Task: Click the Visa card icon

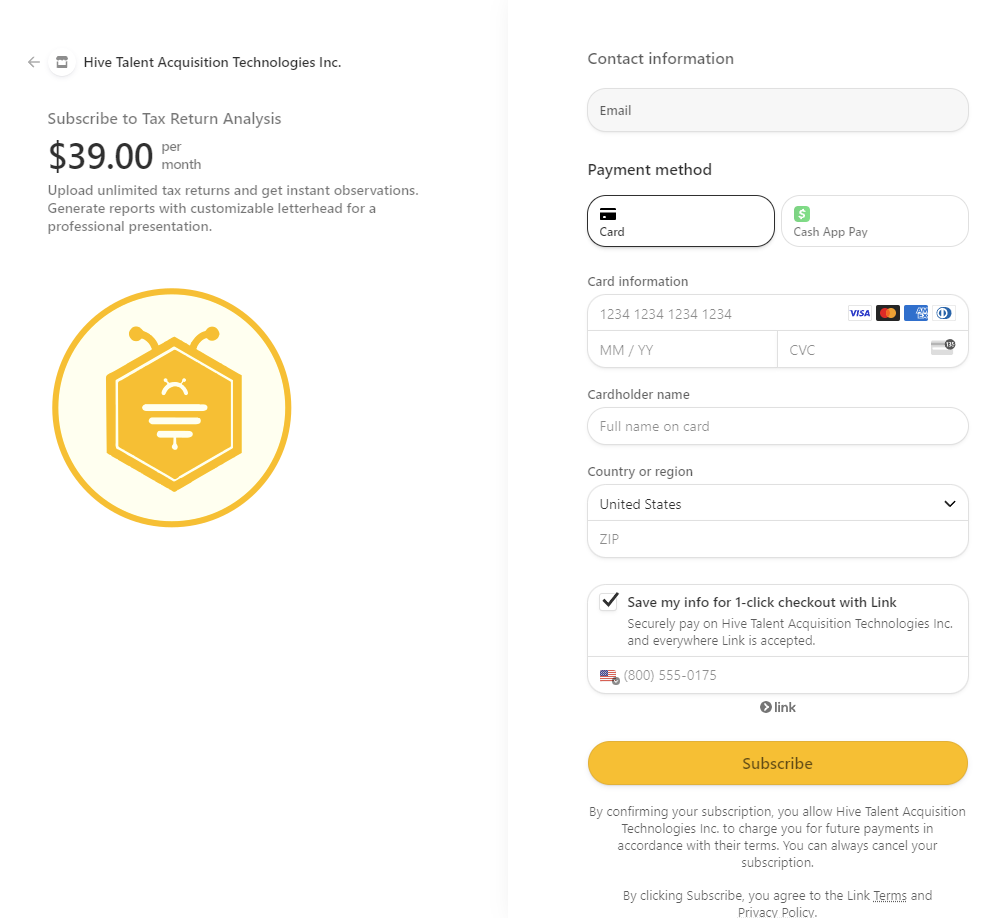Action: click(859, 313)
